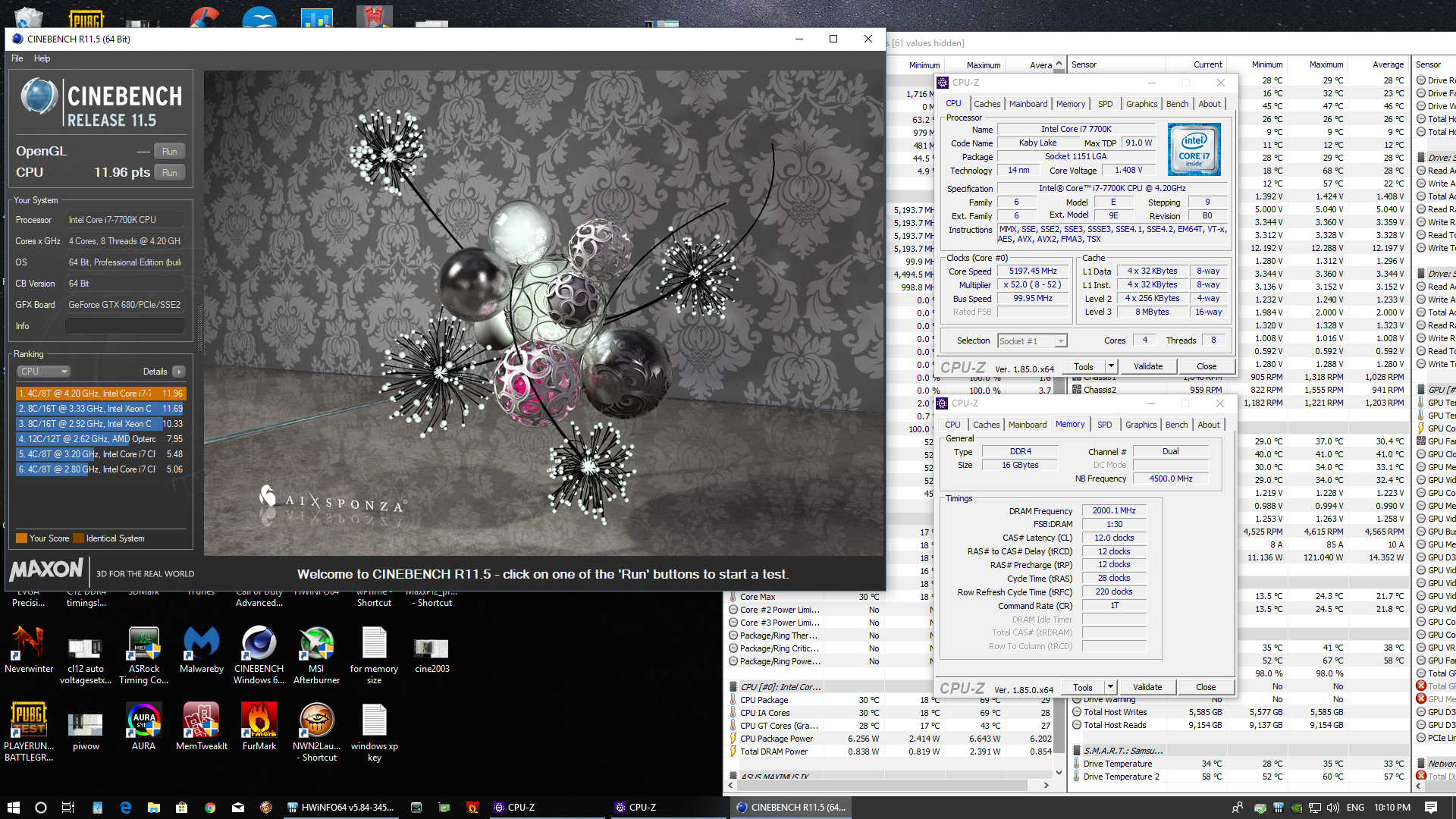Screen dimensions: 1456x819
Task: Launch Microsoft Edge from the taskbar
Action: pyautogui.click(x=125, y=808)
